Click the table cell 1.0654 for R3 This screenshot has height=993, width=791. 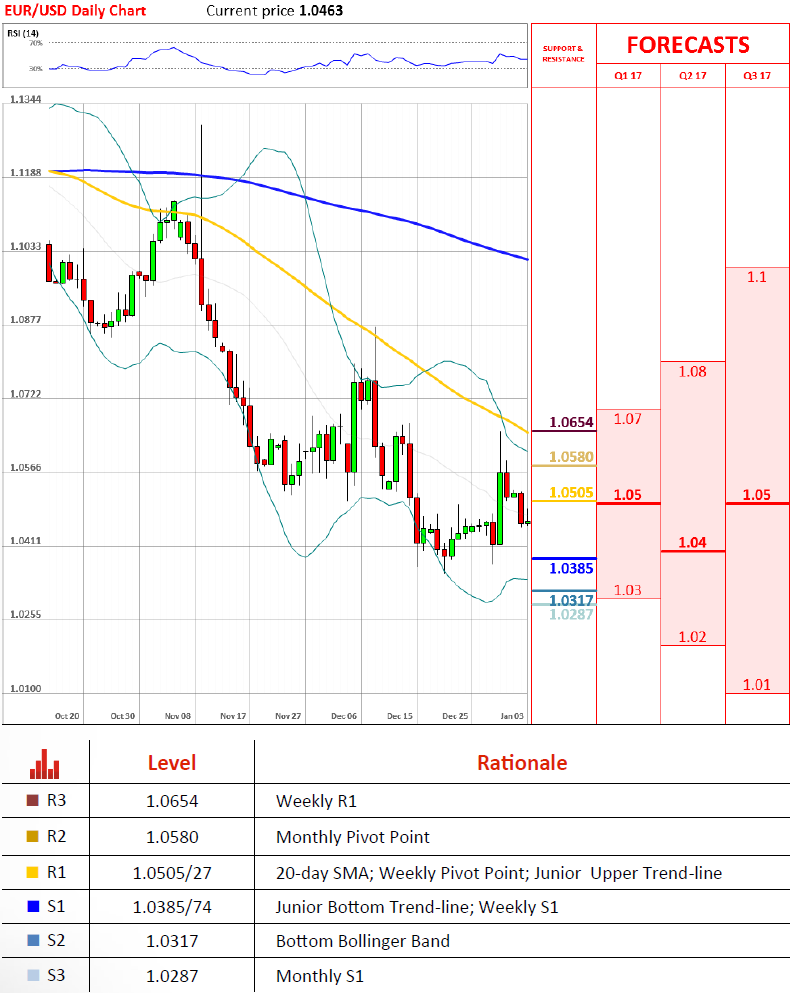tap(172, 801)
